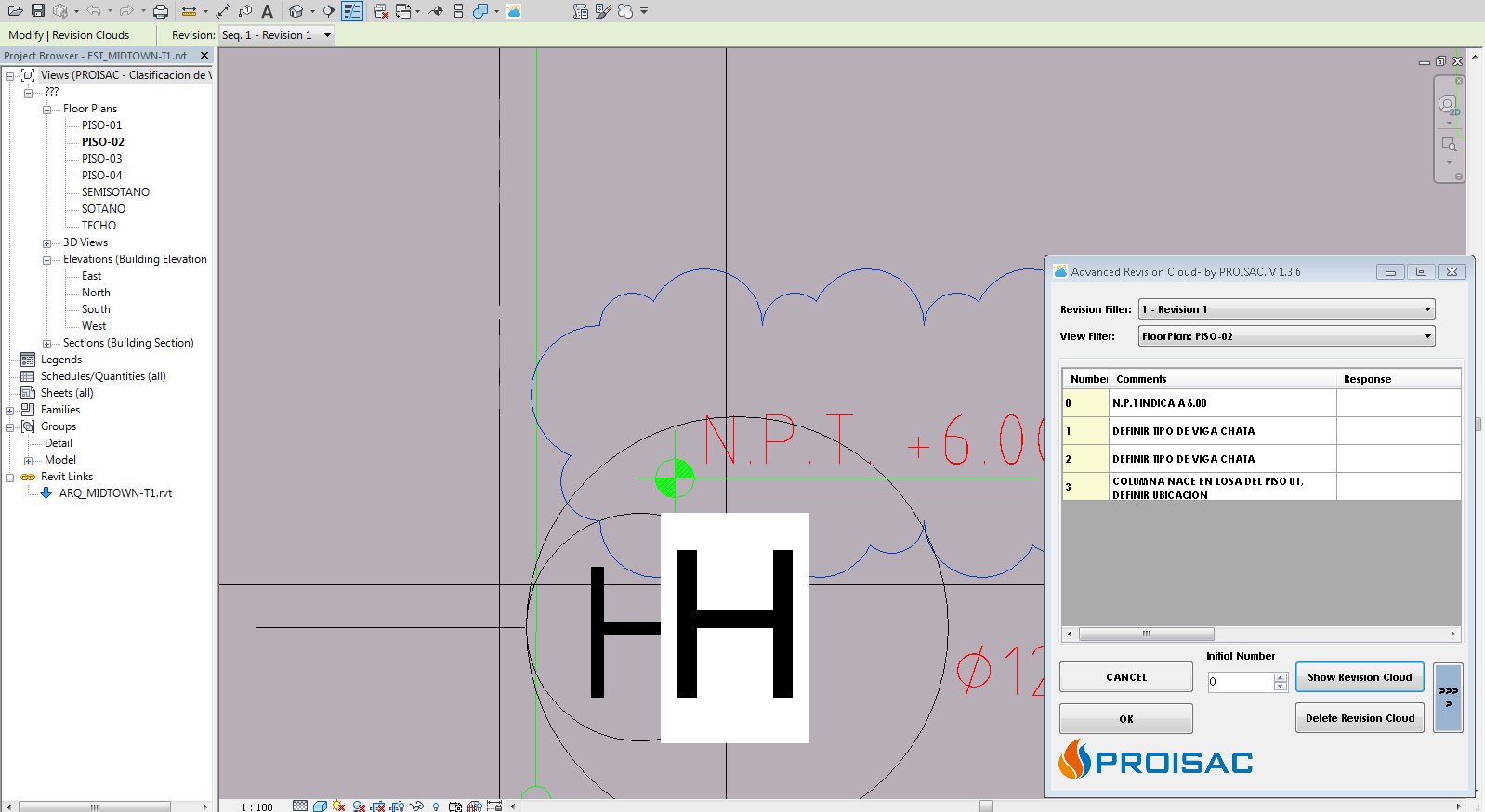Select the 'COLUMNA NACE EN LOSA' comment row
Viewport: 1485px width, 812px height.
[1262, 487]
